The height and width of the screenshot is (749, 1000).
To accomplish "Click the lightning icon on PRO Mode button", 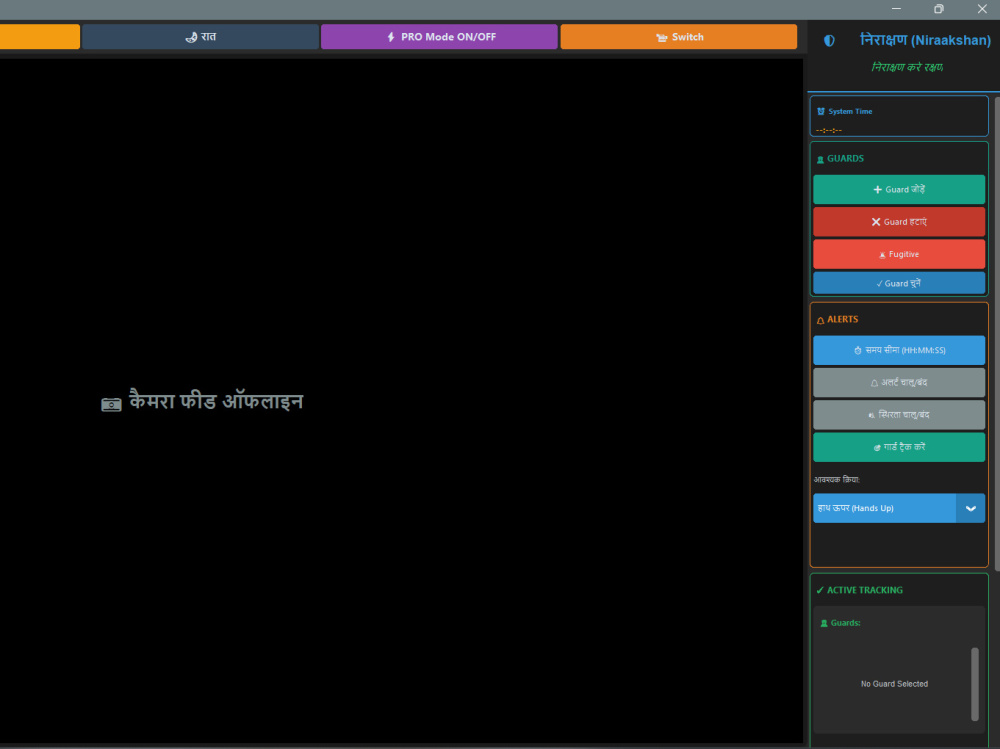I will pyautogui.click(x=391, y=37).
